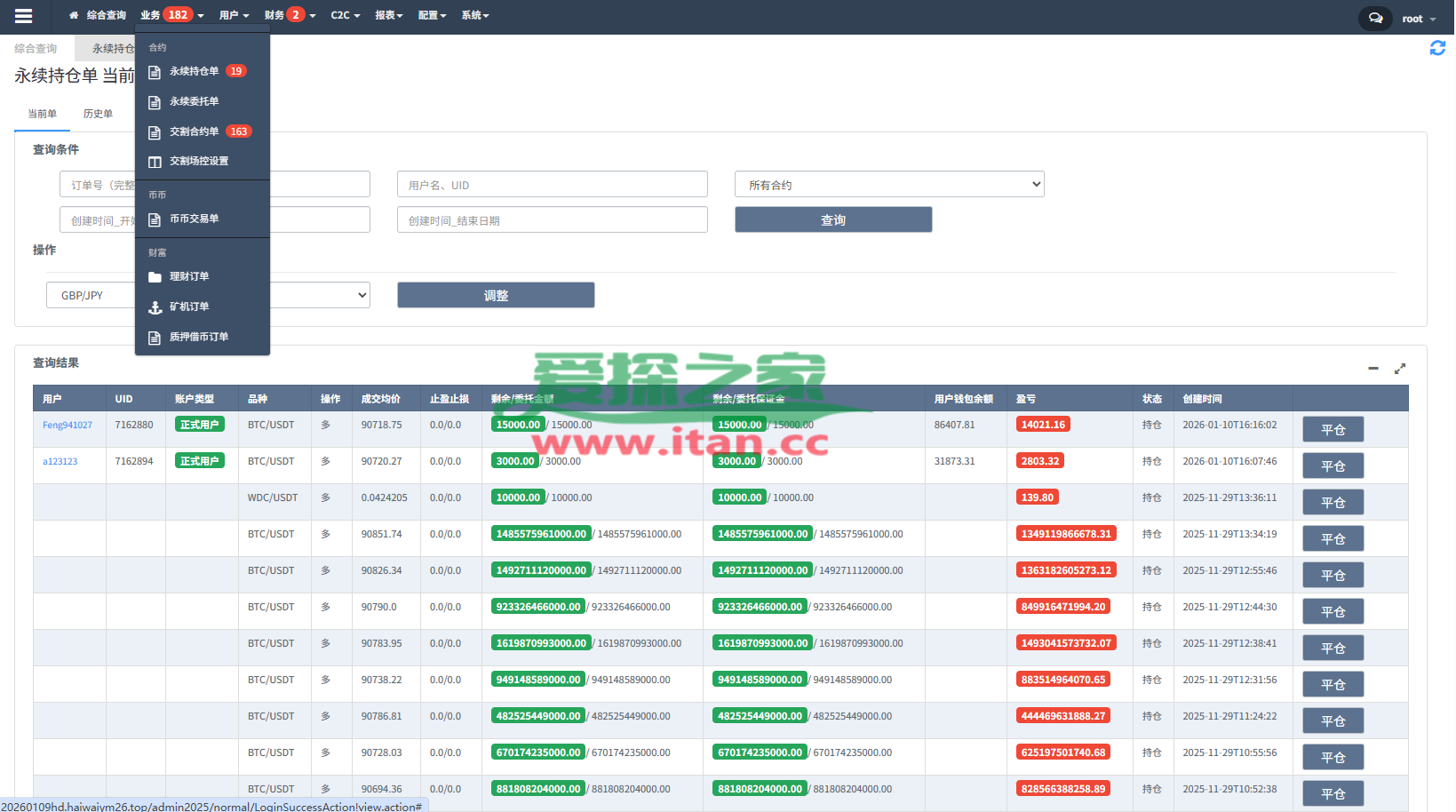Focus the 用户名、UID input field
This screenshot has width=1456, height=812.
[x=552, y=185]
